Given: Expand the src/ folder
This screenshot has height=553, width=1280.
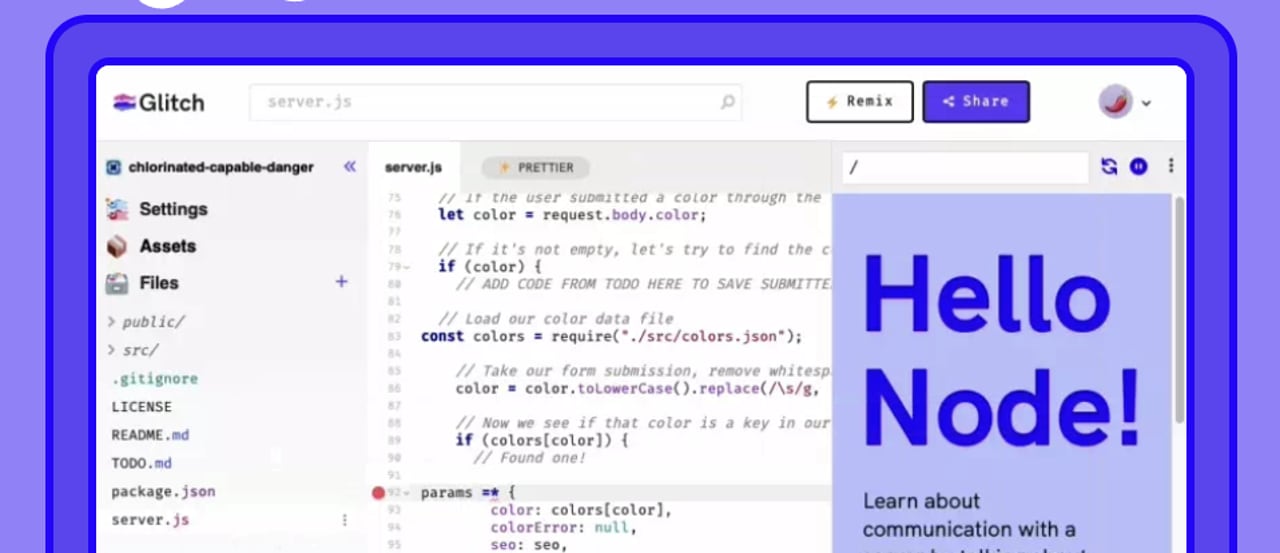Looking at the screenshot, I should point(133,350).
